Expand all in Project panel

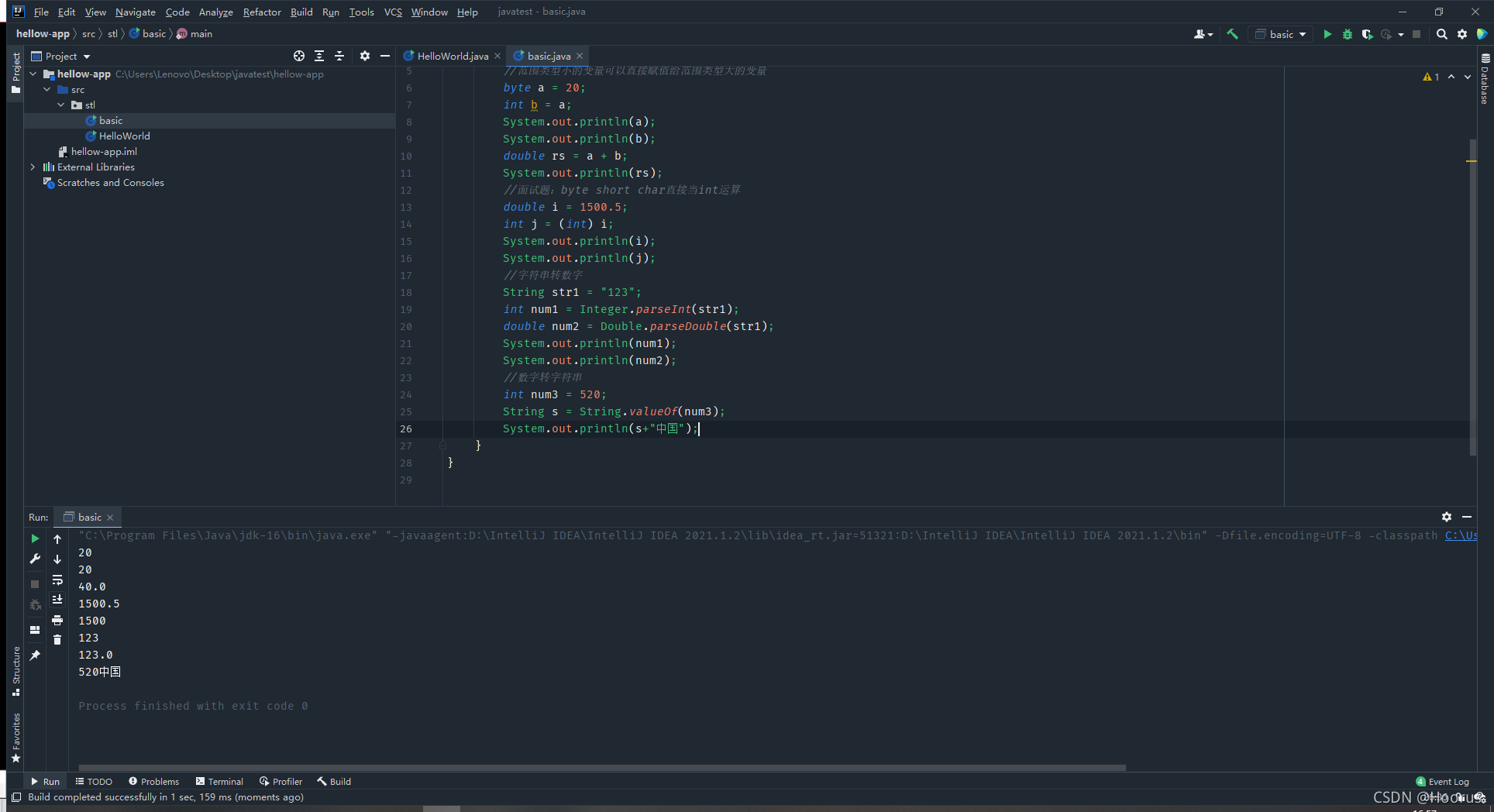(x=319, y=56)
